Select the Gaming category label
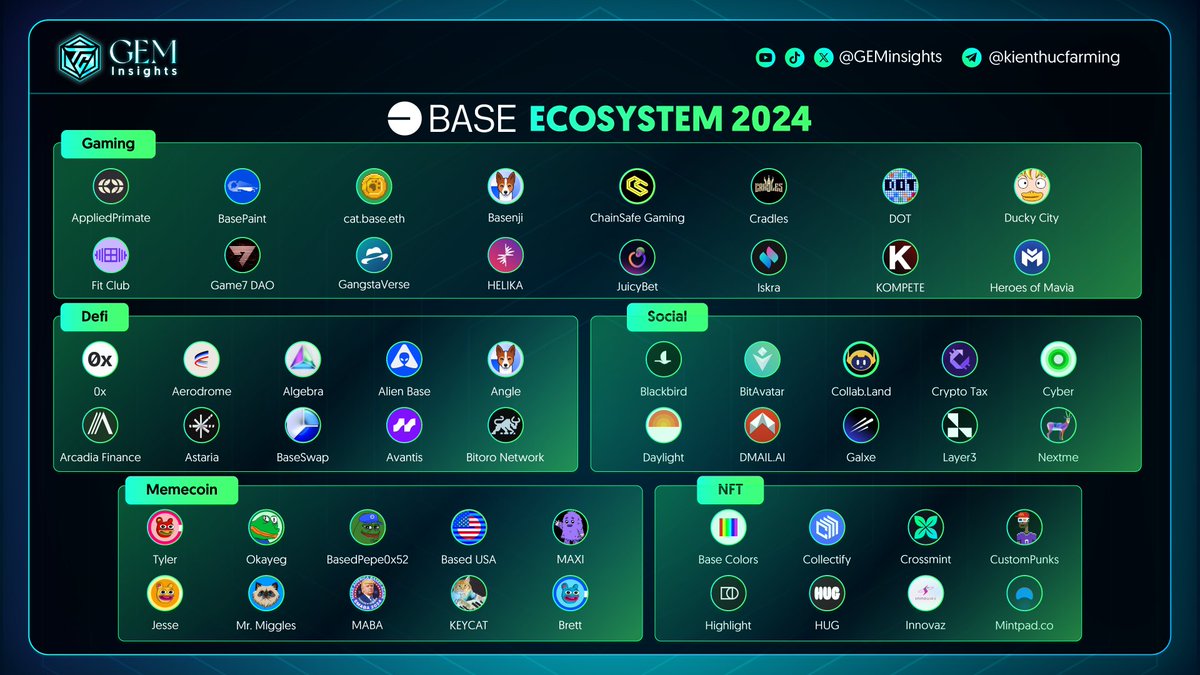The height and width of the screenshot is (675, 1200). 108,143
